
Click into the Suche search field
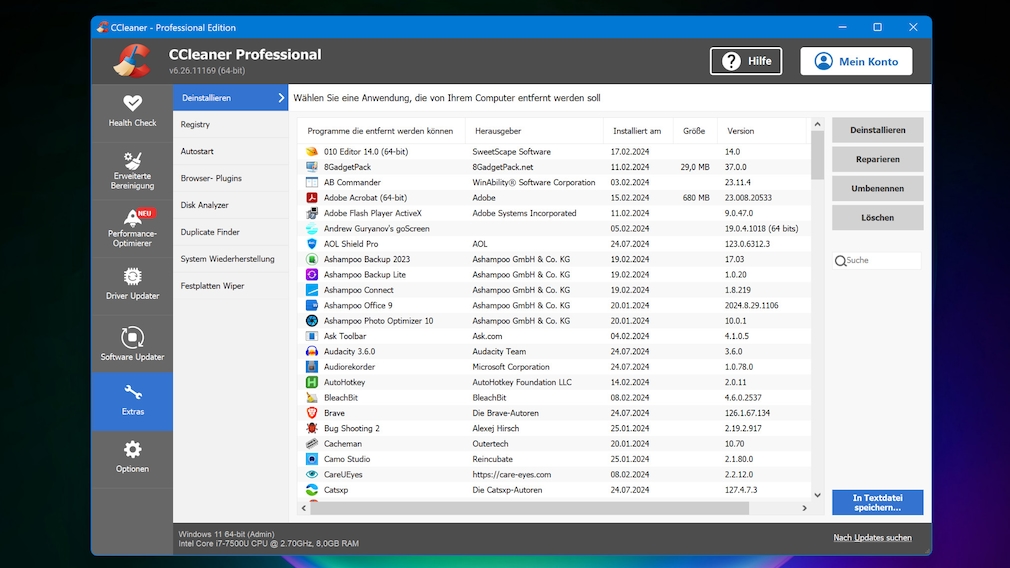point(880,260)
